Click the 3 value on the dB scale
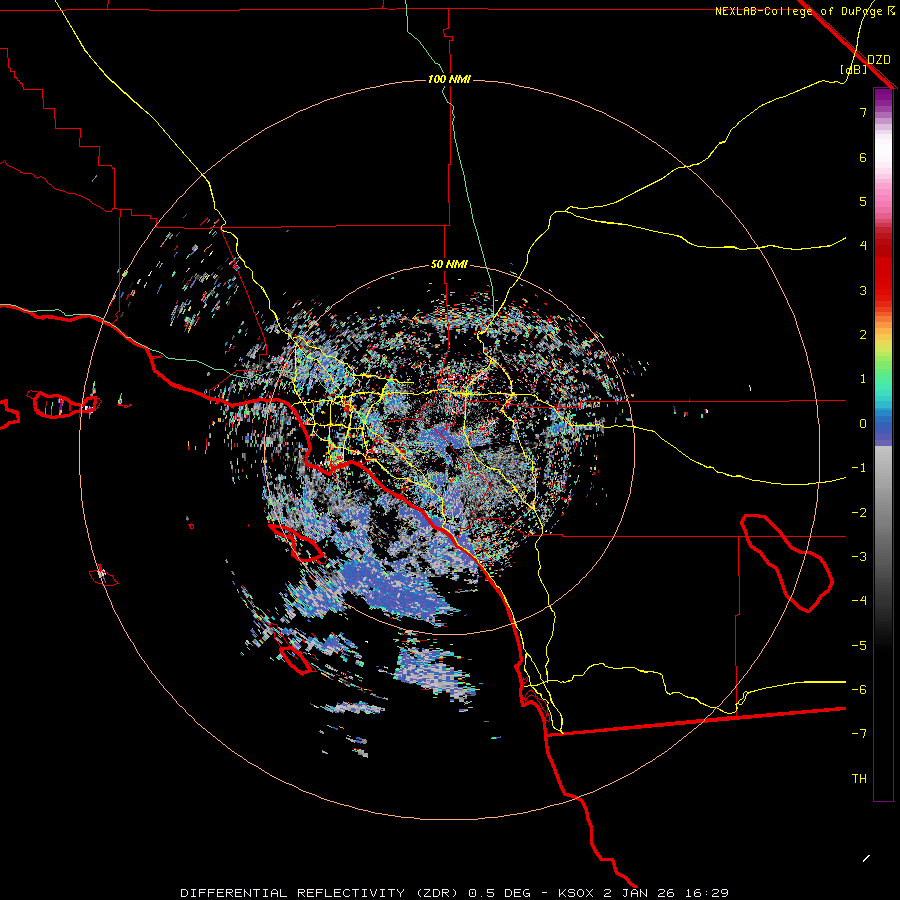The width and height of the screenshot is (900, 900). (863, 290)
